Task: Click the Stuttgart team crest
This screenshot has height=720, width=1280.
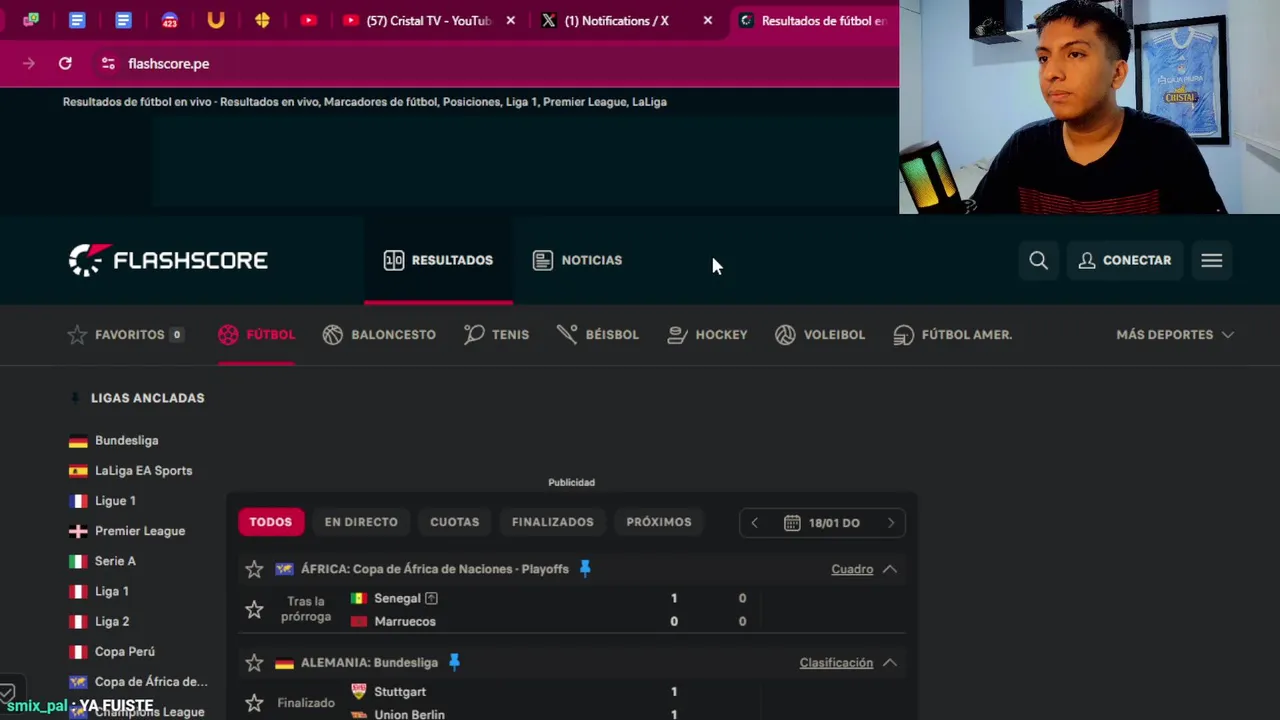Action: [359, 691]
